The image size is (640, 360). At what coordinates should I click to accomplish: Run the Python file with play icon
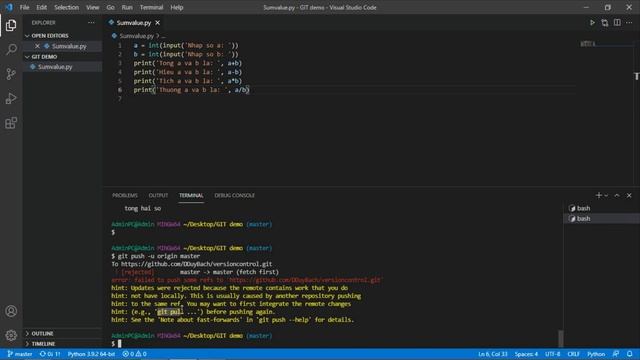point(592,23)
